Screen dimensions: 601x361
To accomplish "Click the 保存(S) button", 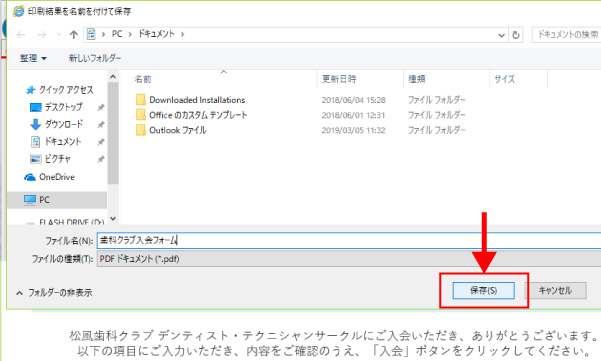I will (483, 290).
